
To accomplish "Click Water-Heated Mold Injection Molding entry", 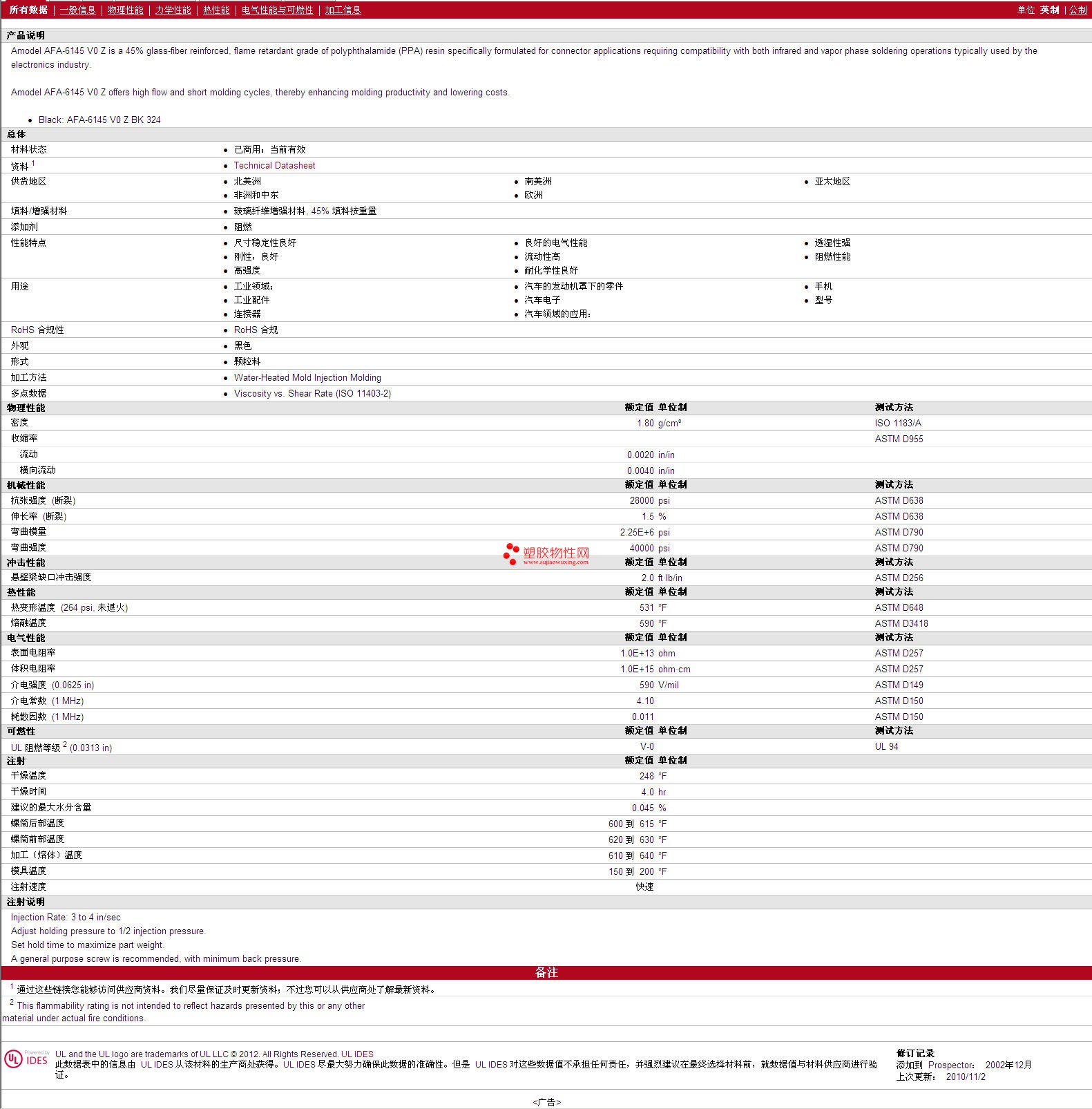I will tap(307, 378).
